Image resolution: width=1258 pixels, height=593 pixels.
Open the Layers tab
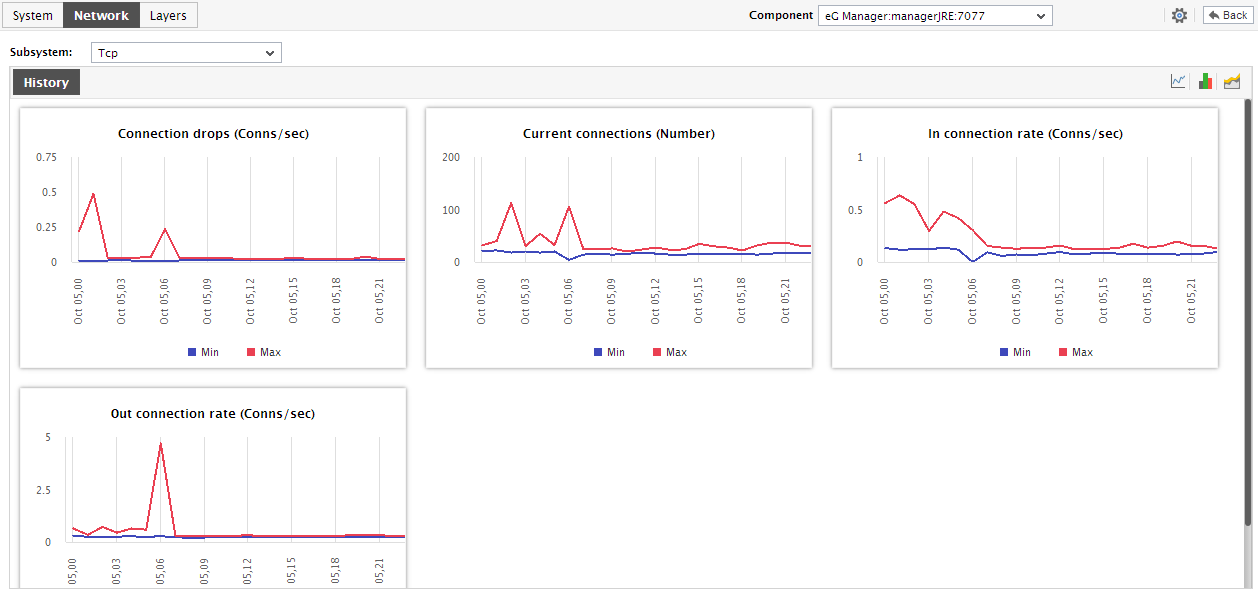click(168, 15)
